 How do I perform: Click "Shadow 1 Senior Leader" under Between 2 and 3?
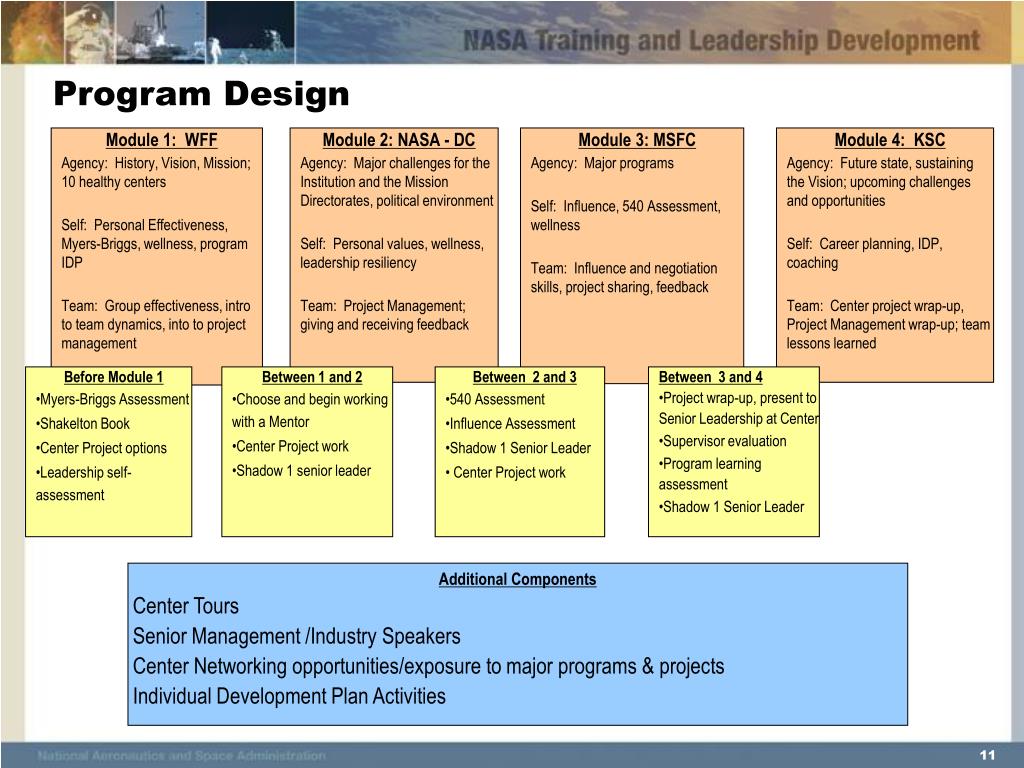point(518,448)
